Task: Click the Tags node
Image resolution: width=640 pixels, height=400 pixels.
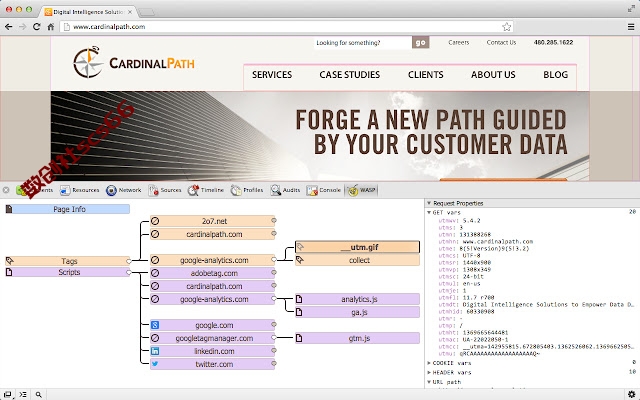Action: coord(67,261)
